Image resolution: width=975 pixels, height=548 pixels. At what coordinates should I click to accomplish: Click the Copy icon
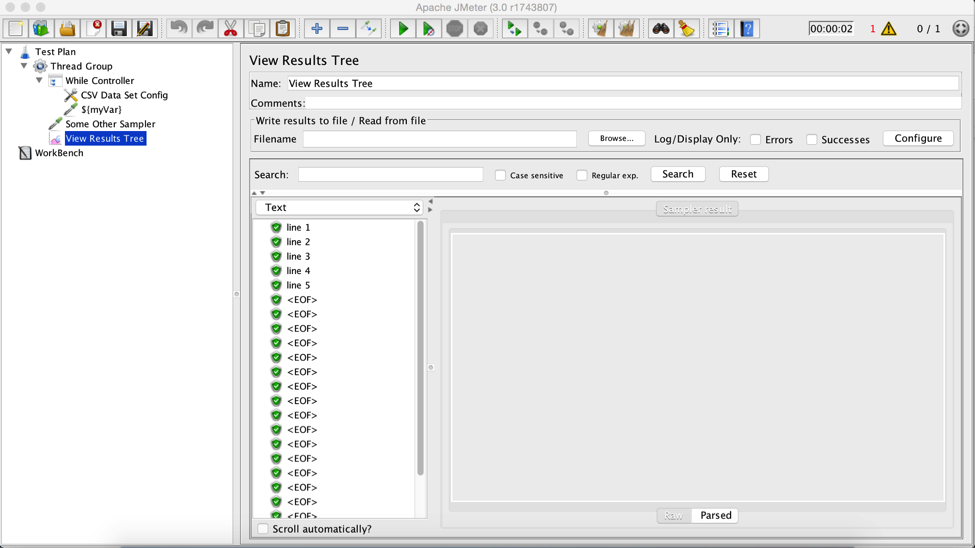[x=257, y=29]
